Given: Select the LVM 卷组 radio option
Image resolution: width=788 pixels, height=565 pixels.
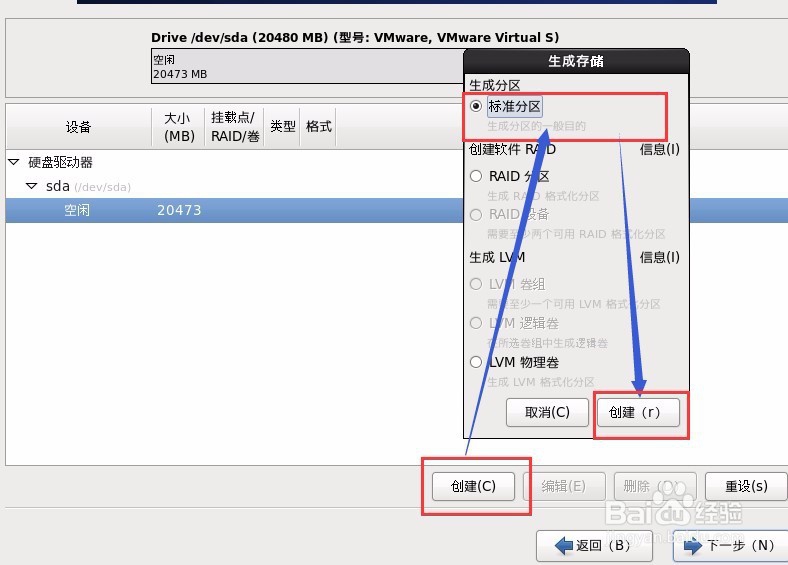Looking at the screenshot, I should click(475, 284).
